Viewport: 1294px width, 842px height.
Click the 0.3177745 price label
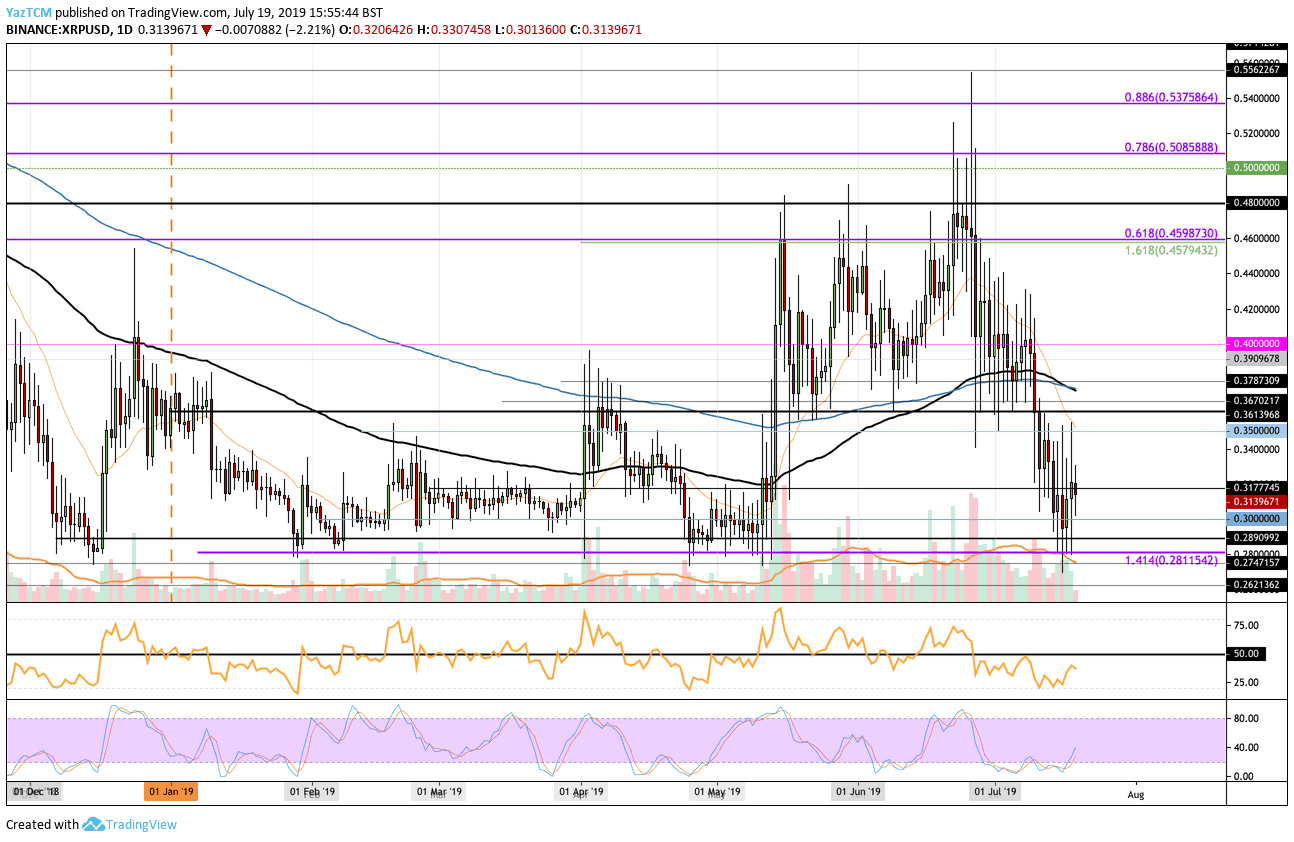1255,488
